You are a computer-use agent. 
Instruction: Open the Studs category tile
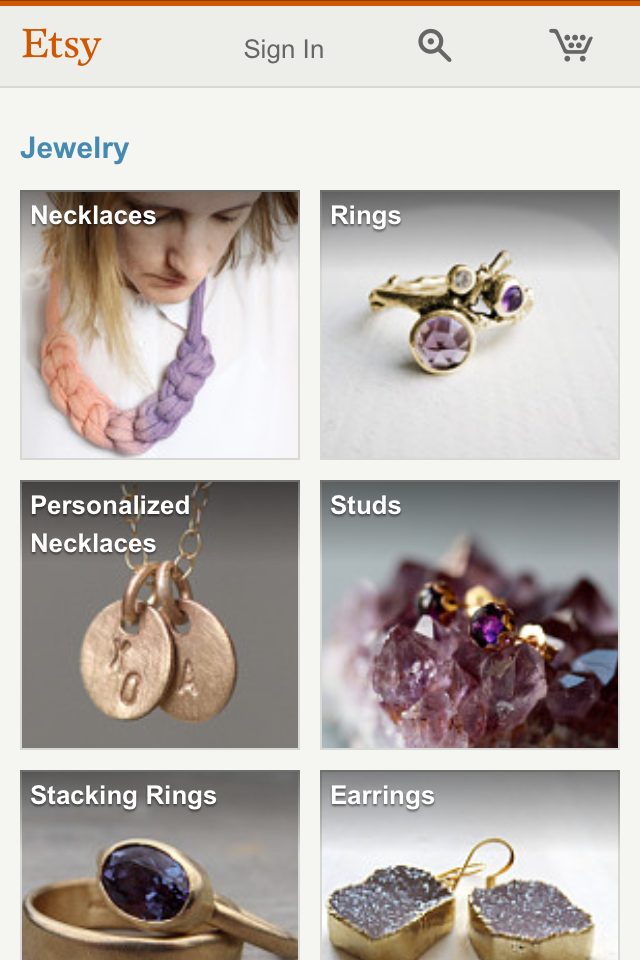[470, 615]
